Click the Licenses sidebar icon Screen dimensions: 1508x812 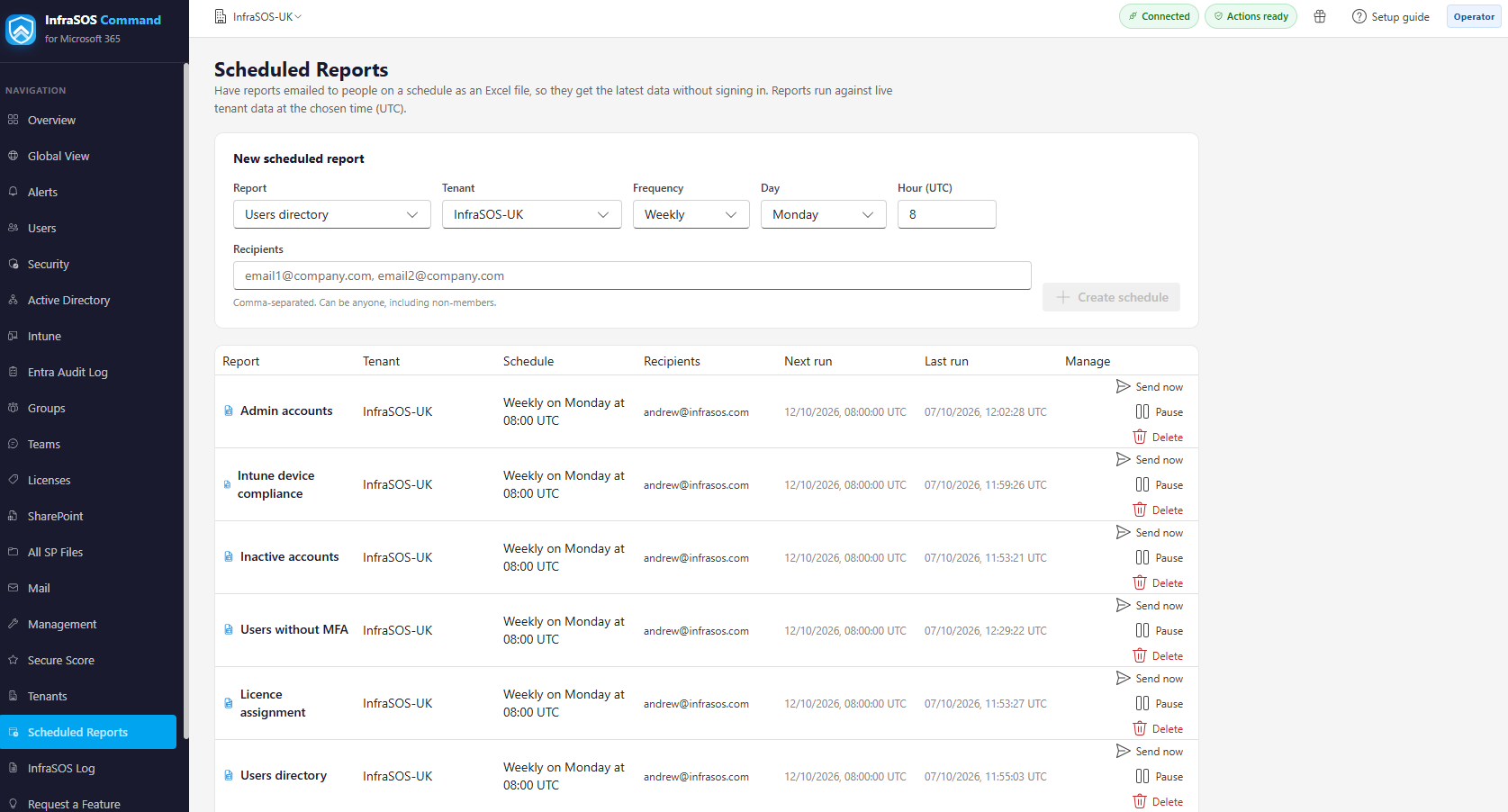pyautogui.click(x=13, y=480)
